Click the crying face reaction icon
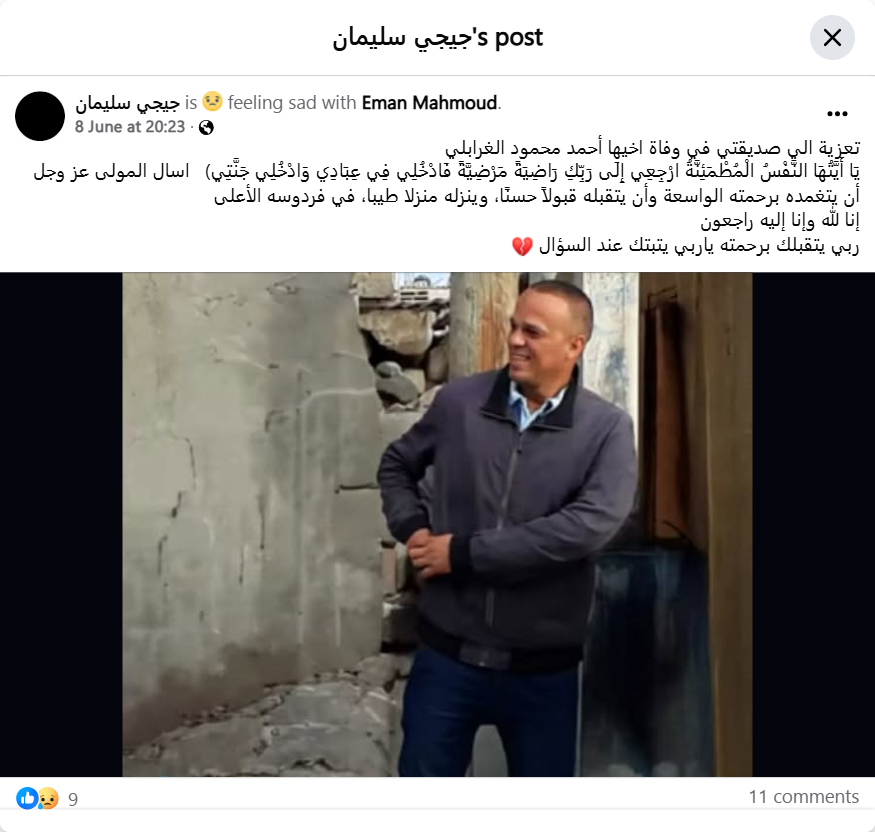The height and width of the screenshot is (832, 875). 48,798
